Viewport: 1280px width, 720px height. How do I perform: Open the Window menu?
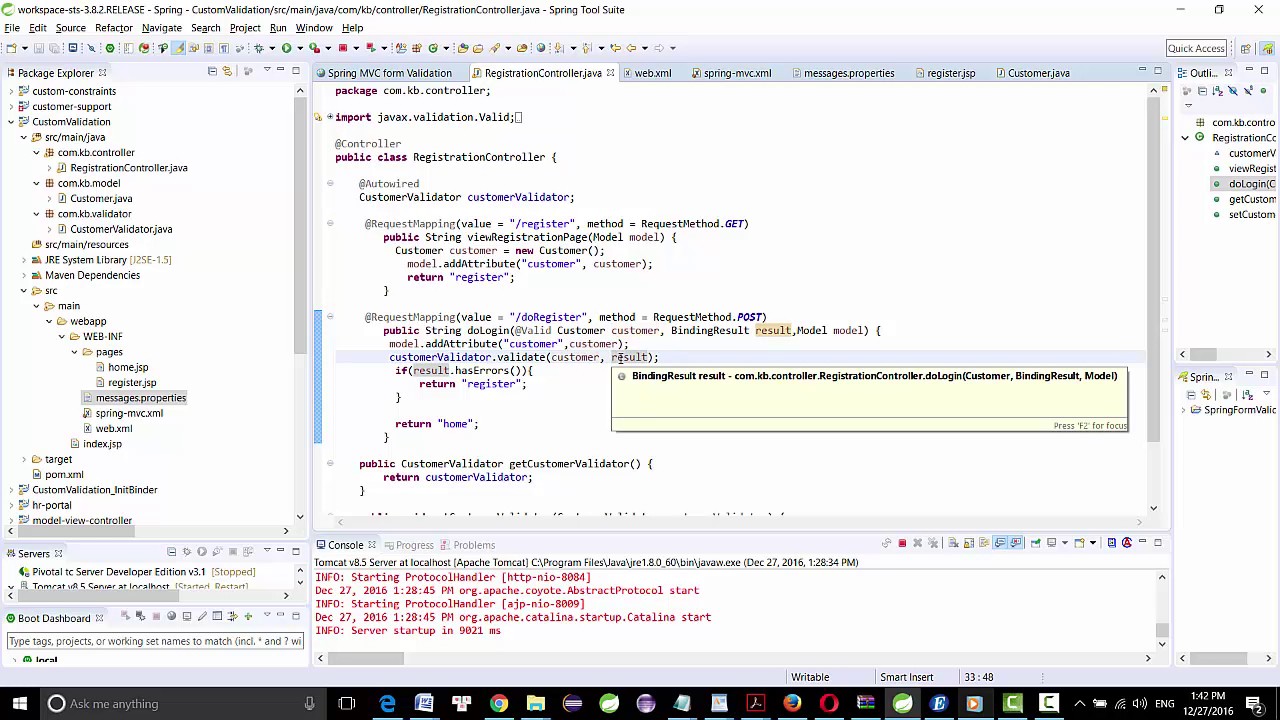(x=313, y=28)
